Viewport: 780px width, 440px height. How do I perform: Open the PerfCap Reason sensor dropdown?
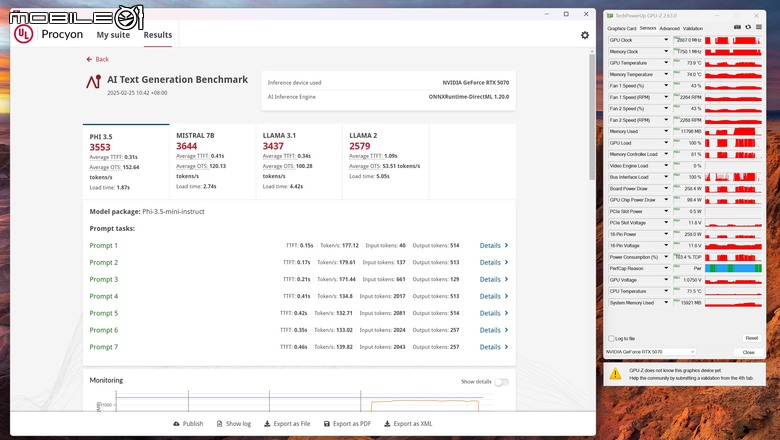point(666,268)
